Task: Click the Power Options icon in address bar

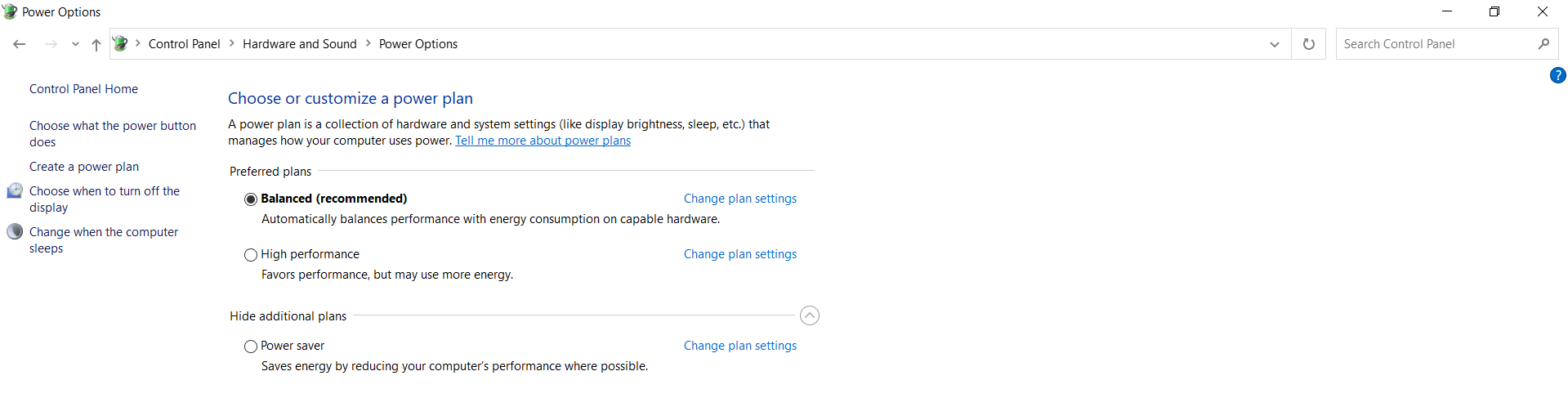Action: click(120, 44)
